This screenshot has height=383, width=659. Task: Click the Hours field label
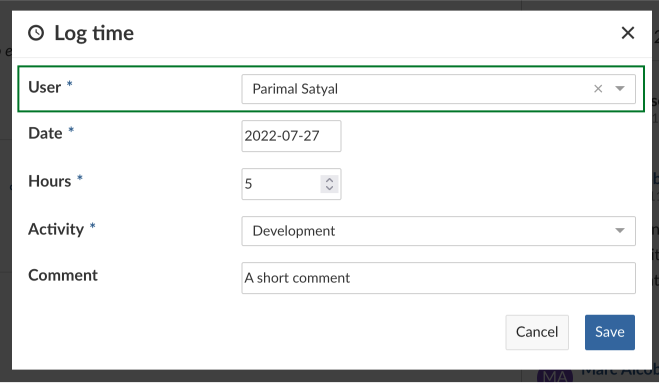click(50, 181)
